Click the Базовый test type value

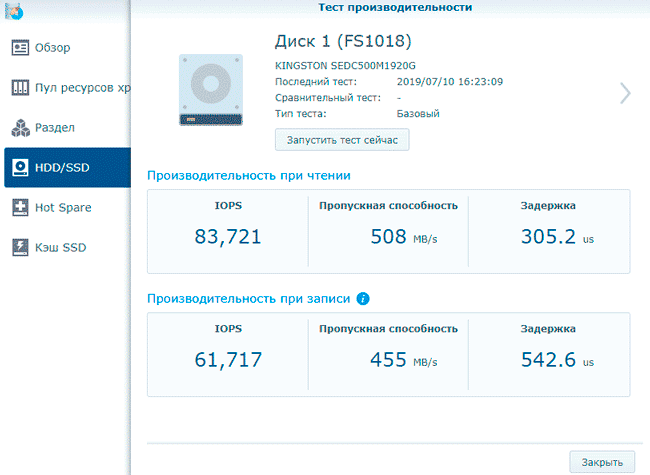418,114
